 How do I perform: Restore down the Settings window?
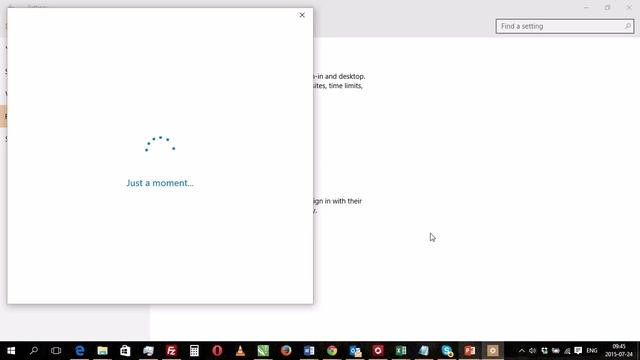(607, 7)
